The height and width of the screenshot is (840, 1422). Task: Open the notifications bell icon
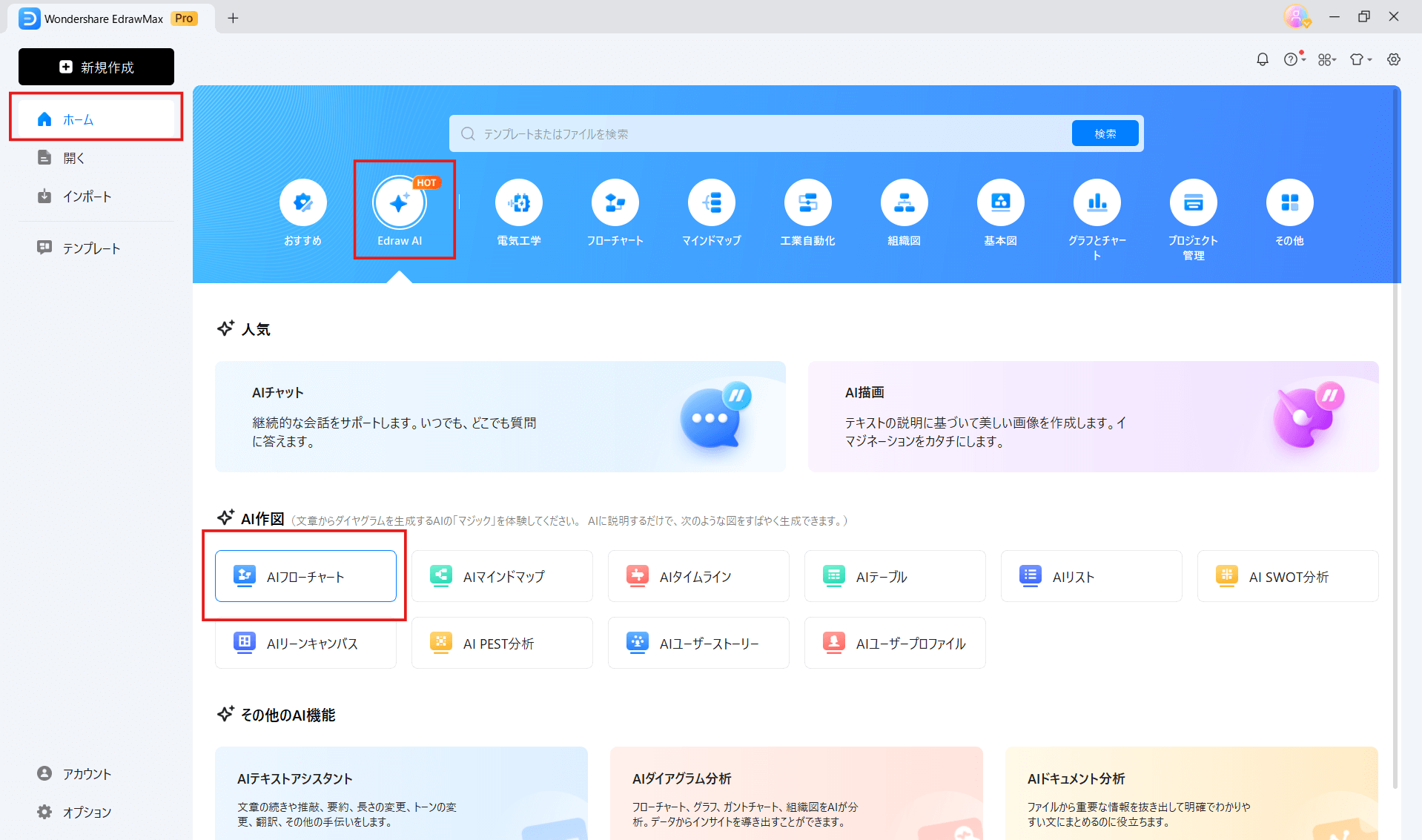click(x=1263, y=59)
